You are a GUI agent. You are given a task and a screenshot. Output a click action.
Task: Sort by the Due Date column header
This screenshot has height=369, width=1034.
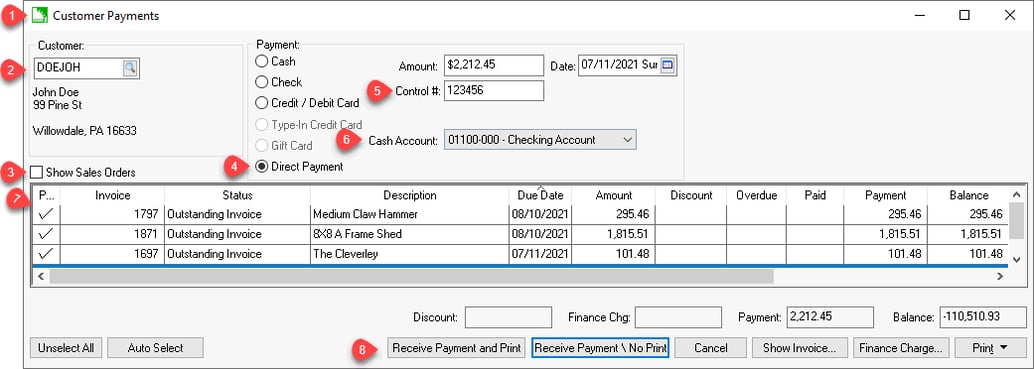click(540, 196)
